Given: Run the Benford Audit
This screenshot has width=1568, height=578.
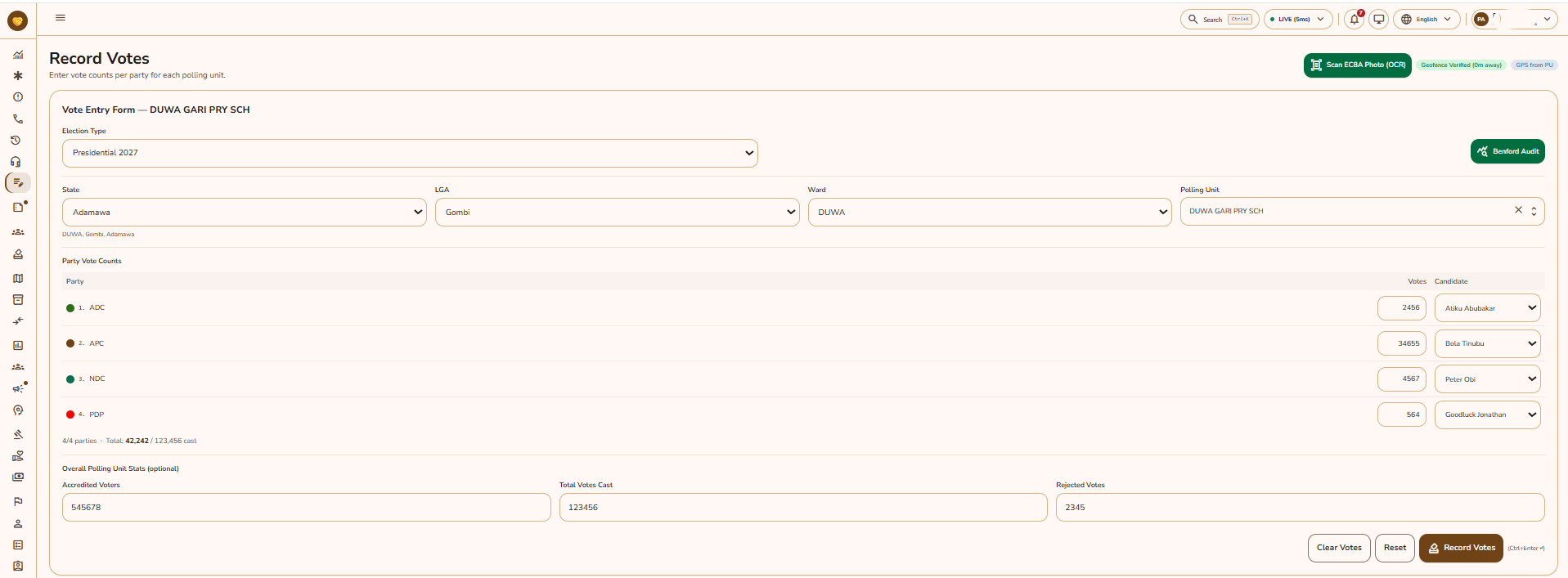Looking at the screenshot, I should [1507, 151].
